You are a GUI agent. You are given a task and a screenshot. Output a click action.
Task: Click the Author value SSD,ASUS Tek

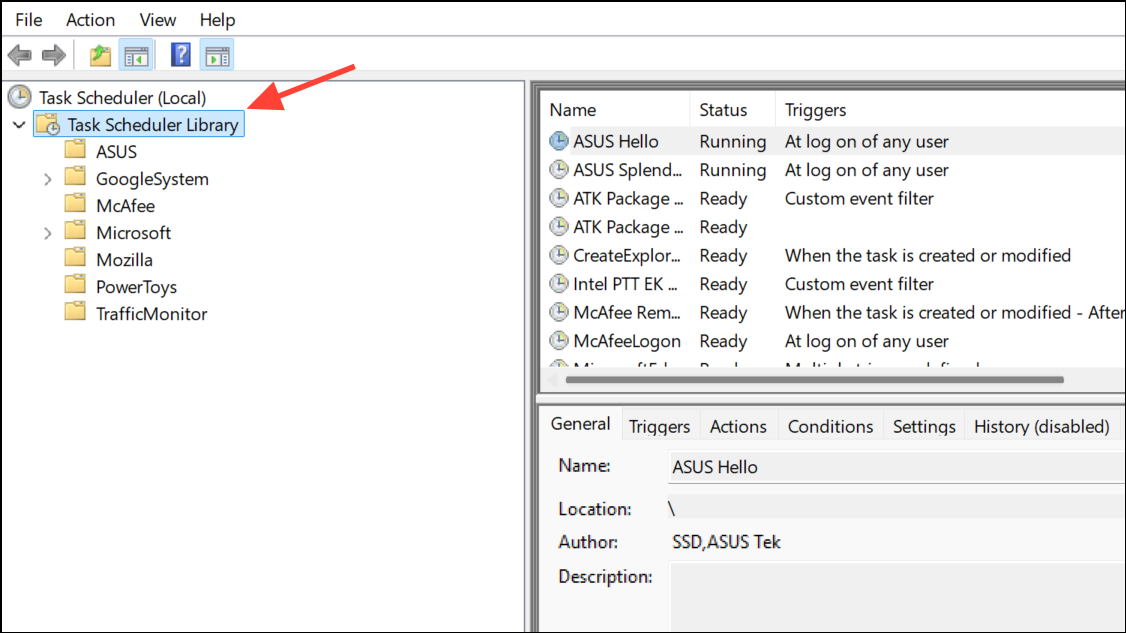(x=726, y=542)
